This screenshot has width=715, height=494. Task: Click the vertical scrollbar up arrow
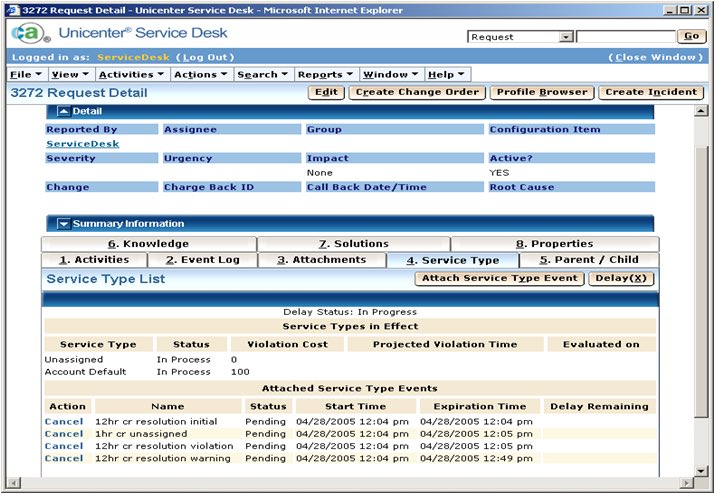pos(701,110)
